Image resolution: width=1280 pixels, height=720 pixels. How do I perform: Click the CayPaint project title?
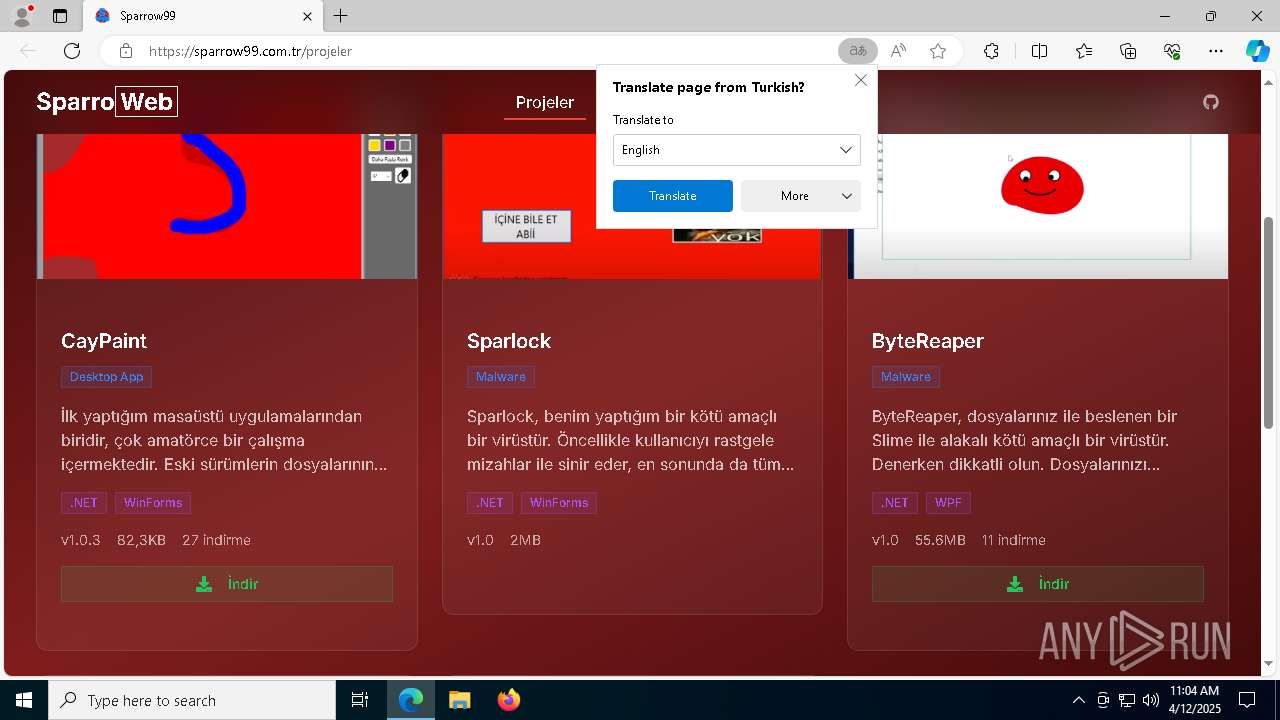(x=104, y=341)
